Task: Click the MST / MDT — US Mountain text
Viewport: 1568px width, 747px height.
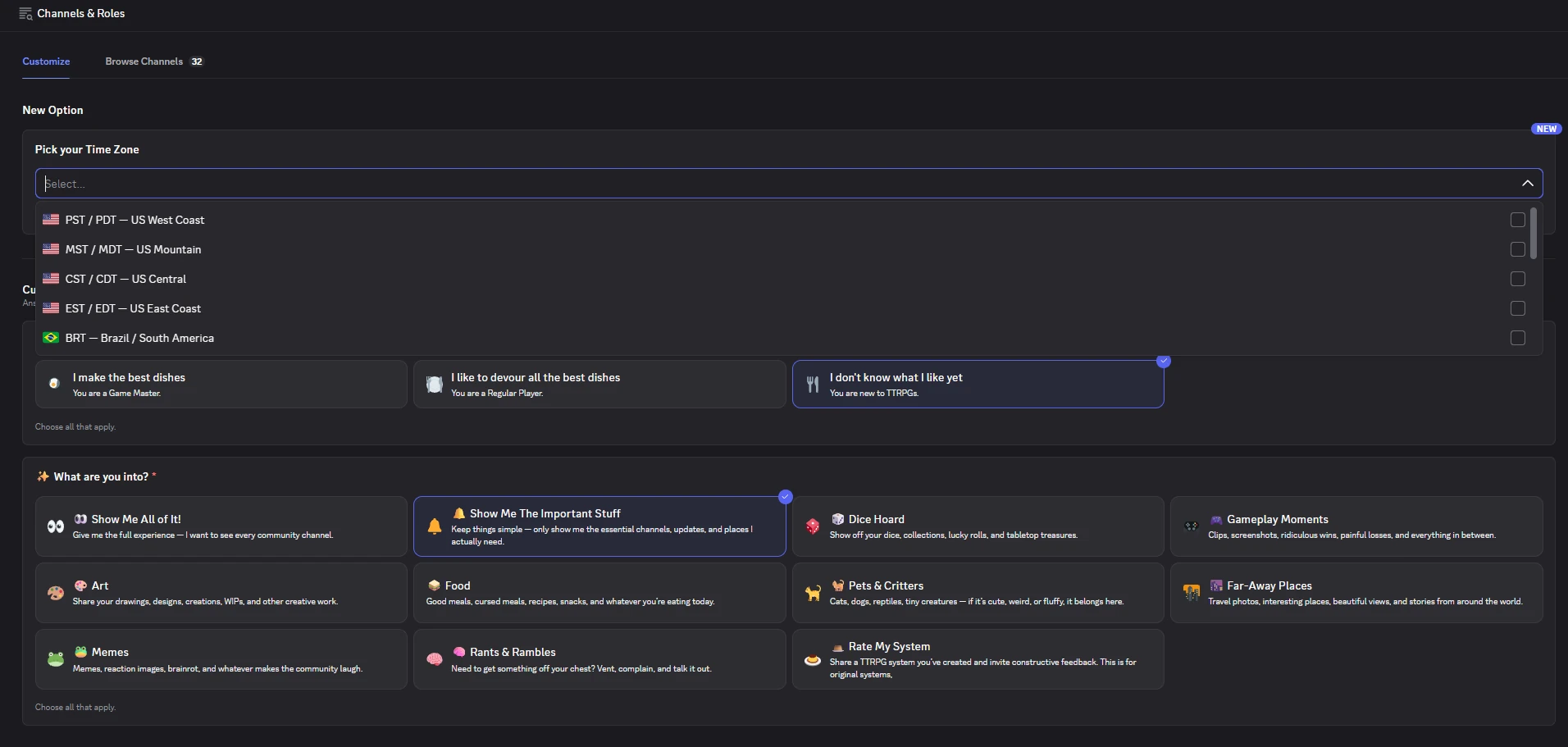Action: tap(133, 249)
